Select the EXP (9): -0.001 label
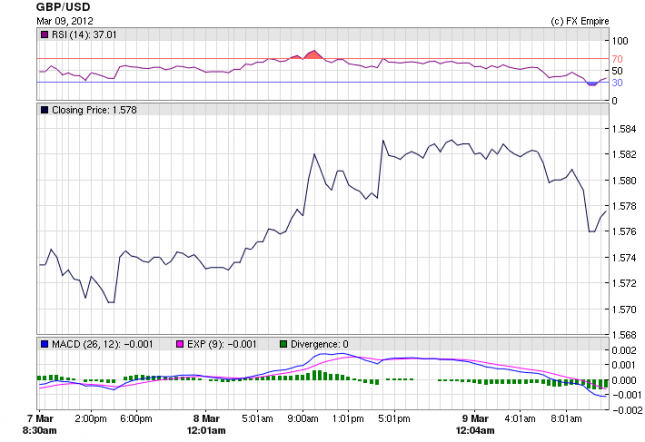 (222, 344)
